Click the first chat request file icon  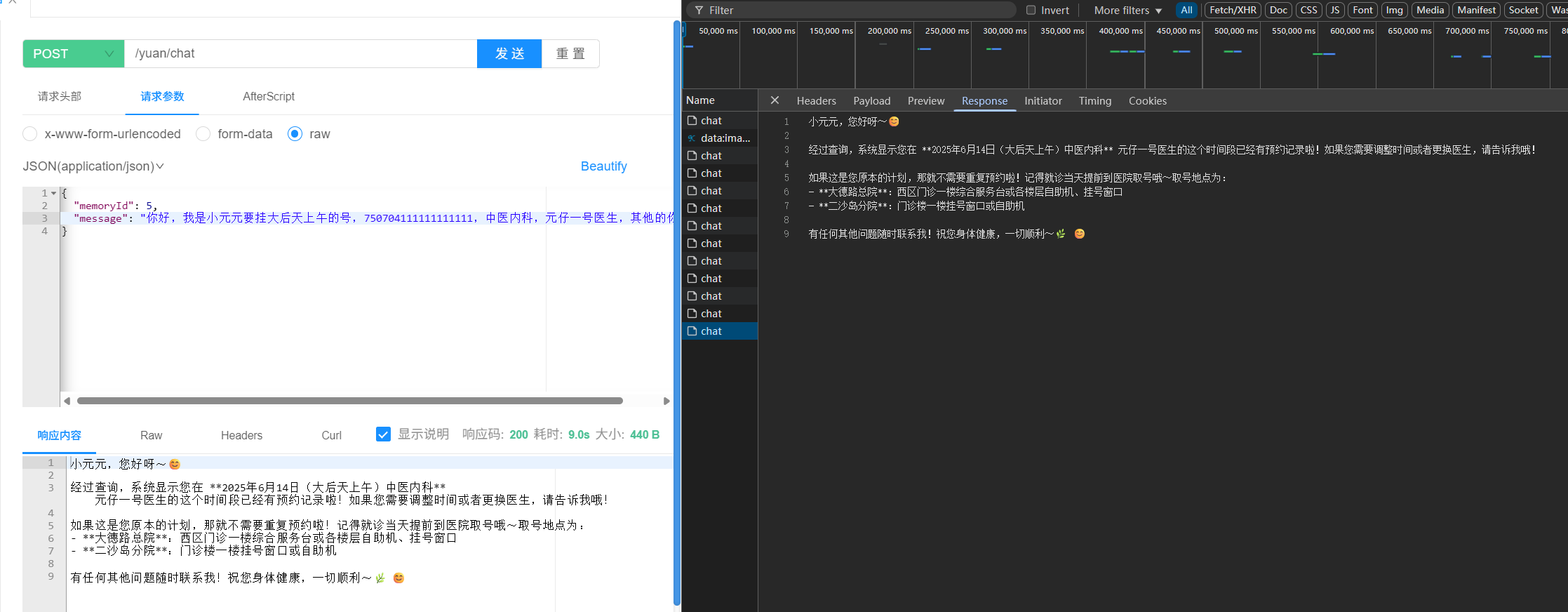(x=692, y=121)
